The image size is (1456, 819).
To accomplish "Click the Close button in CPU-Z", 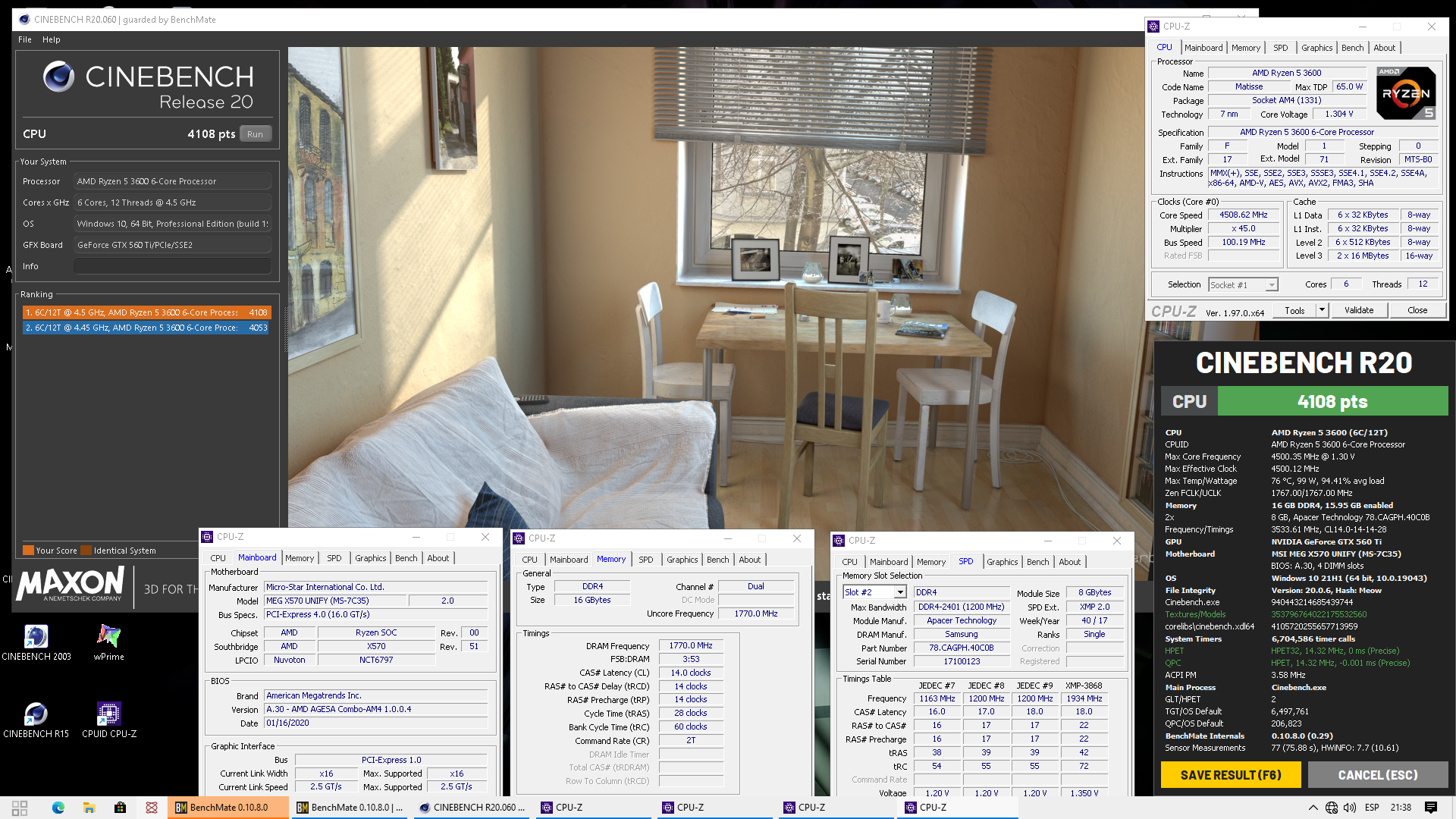I will (1417, 310).
